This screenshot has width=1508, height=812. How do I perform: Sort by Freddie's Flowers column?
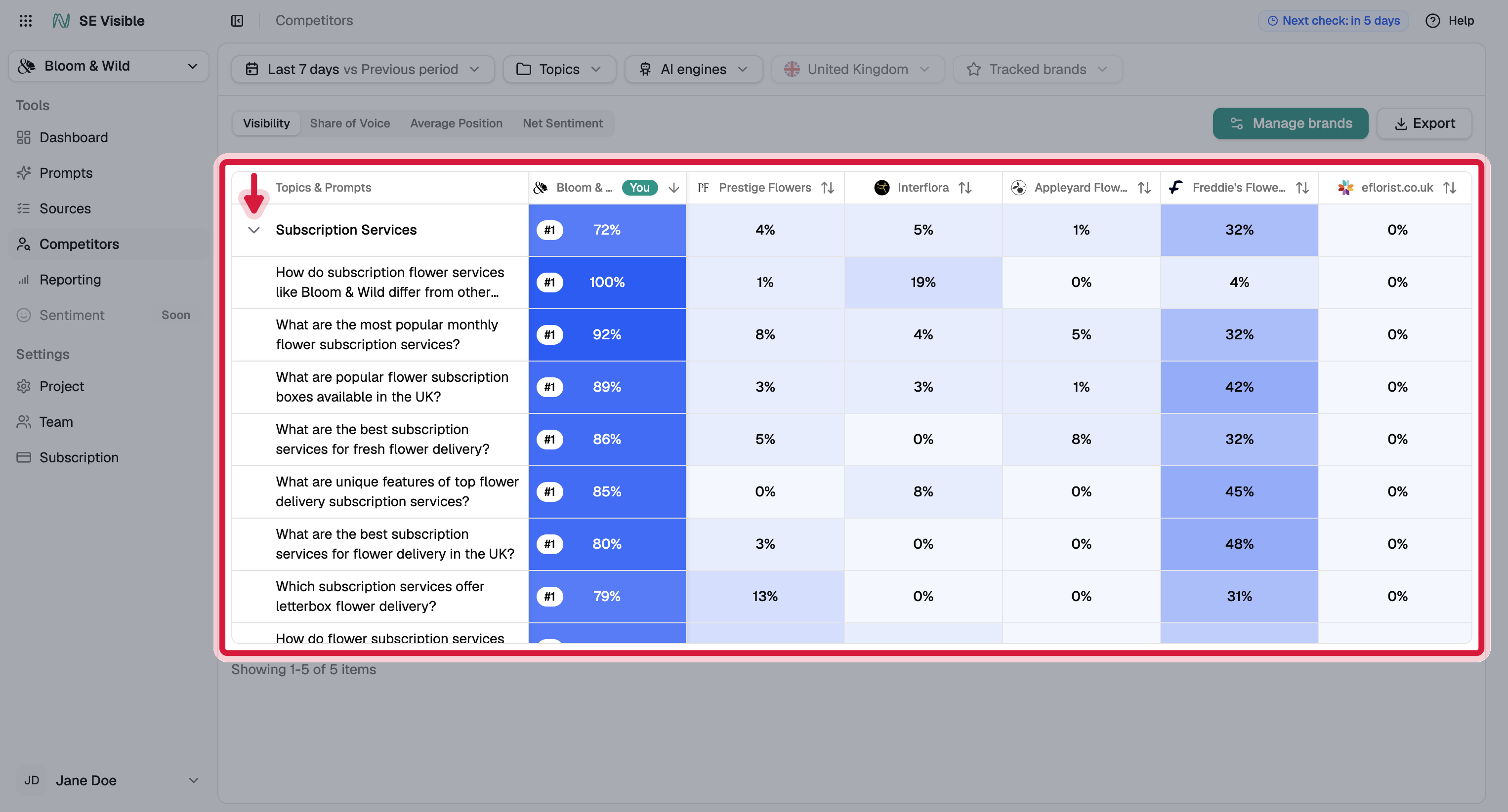pos(1302,187)
